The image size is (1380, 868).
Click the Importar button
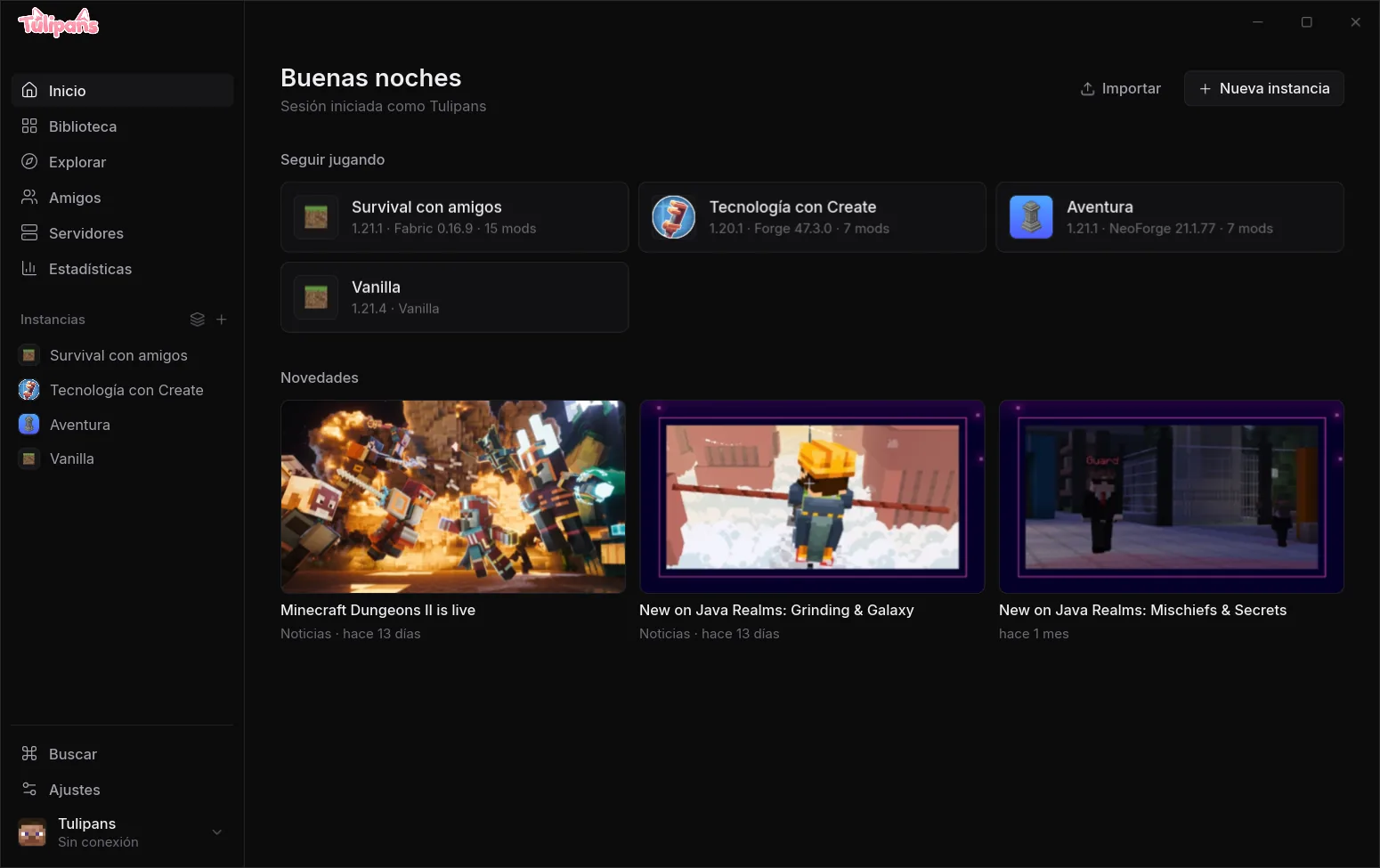(1121, 88)
